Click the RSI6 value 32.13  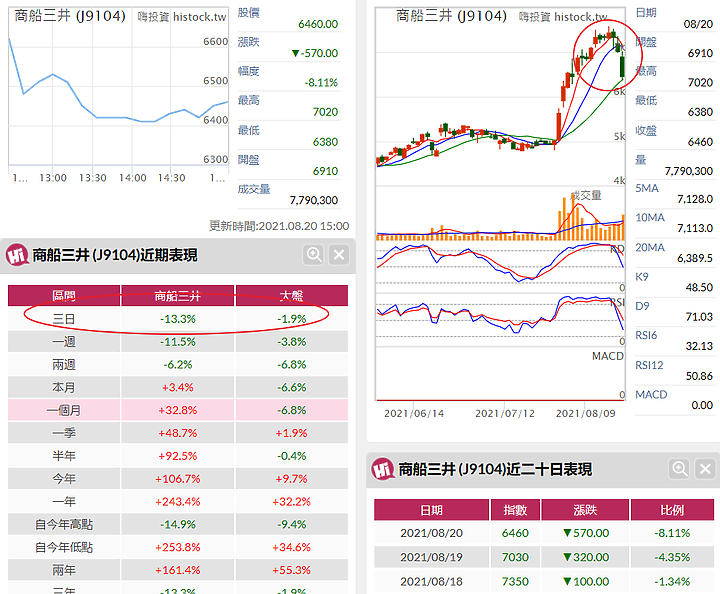coord(699,346)
